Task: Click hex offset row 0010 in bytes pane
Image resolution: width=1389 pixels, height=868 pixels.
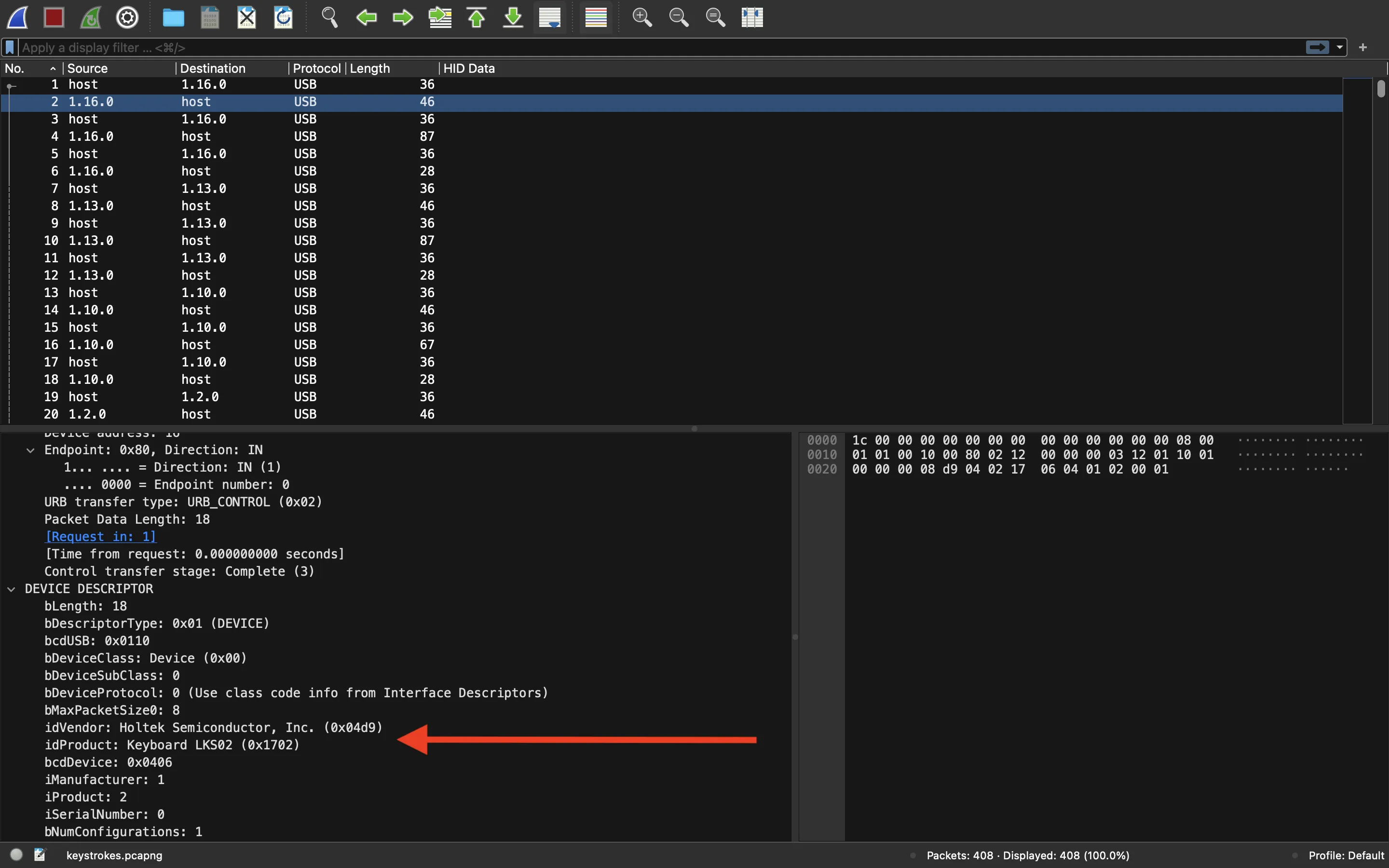Action: pyautogui.click(x=822, y=455)
